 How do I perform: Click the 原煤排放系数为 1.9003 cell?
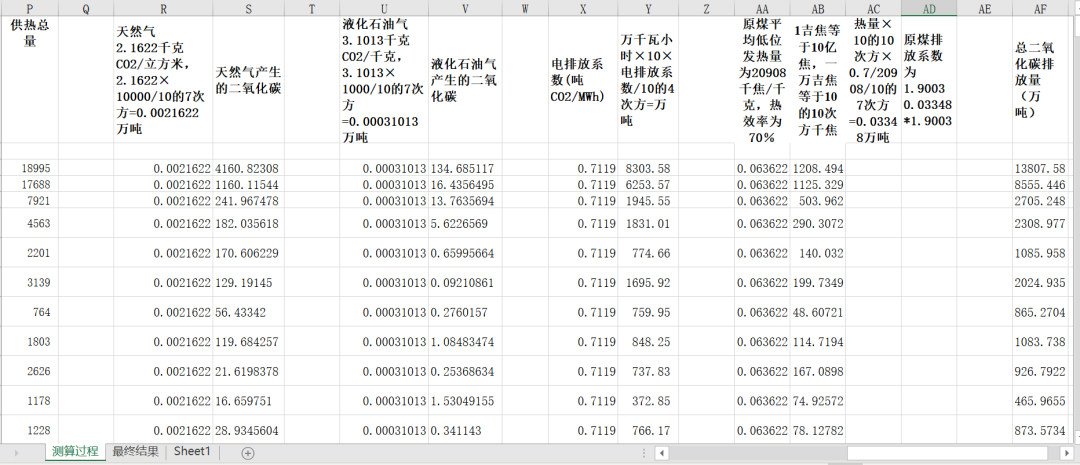929,79
